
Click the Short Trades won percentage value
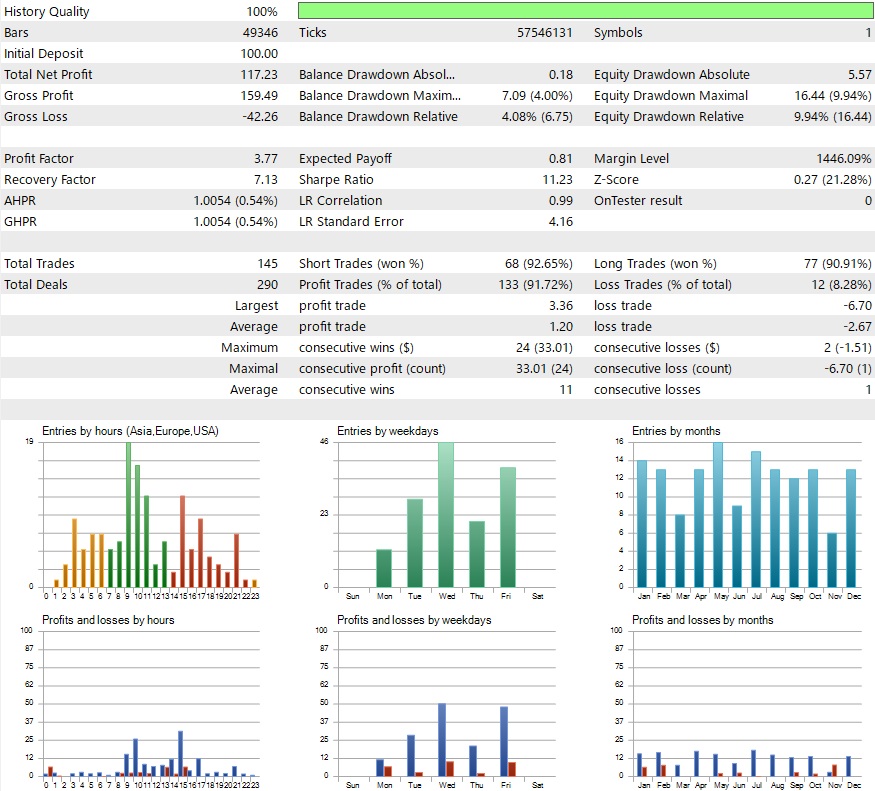click(x=538, y=264)
